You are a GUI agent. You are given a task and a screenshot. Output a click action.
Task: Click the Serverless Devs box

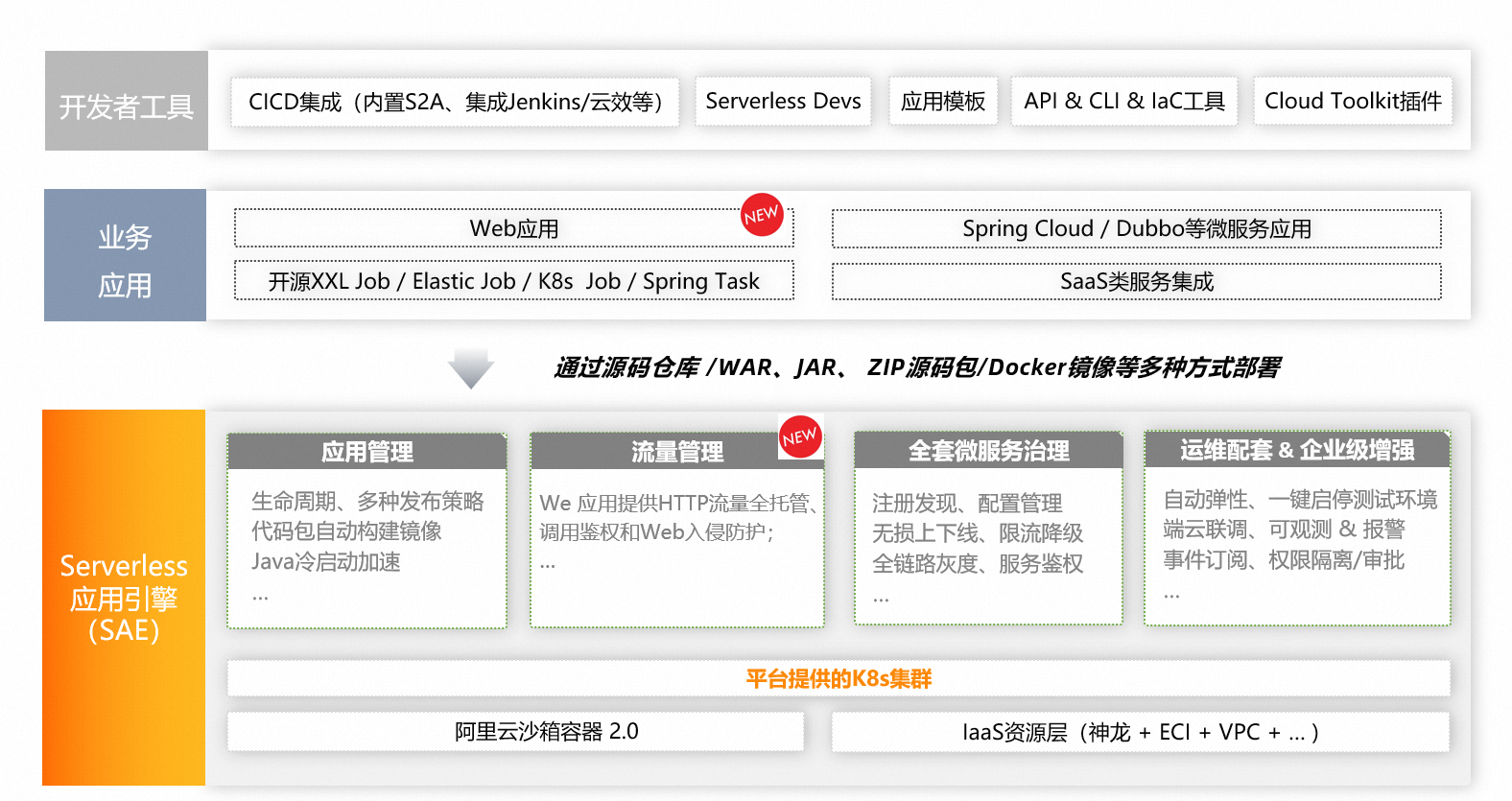(783, 102)
